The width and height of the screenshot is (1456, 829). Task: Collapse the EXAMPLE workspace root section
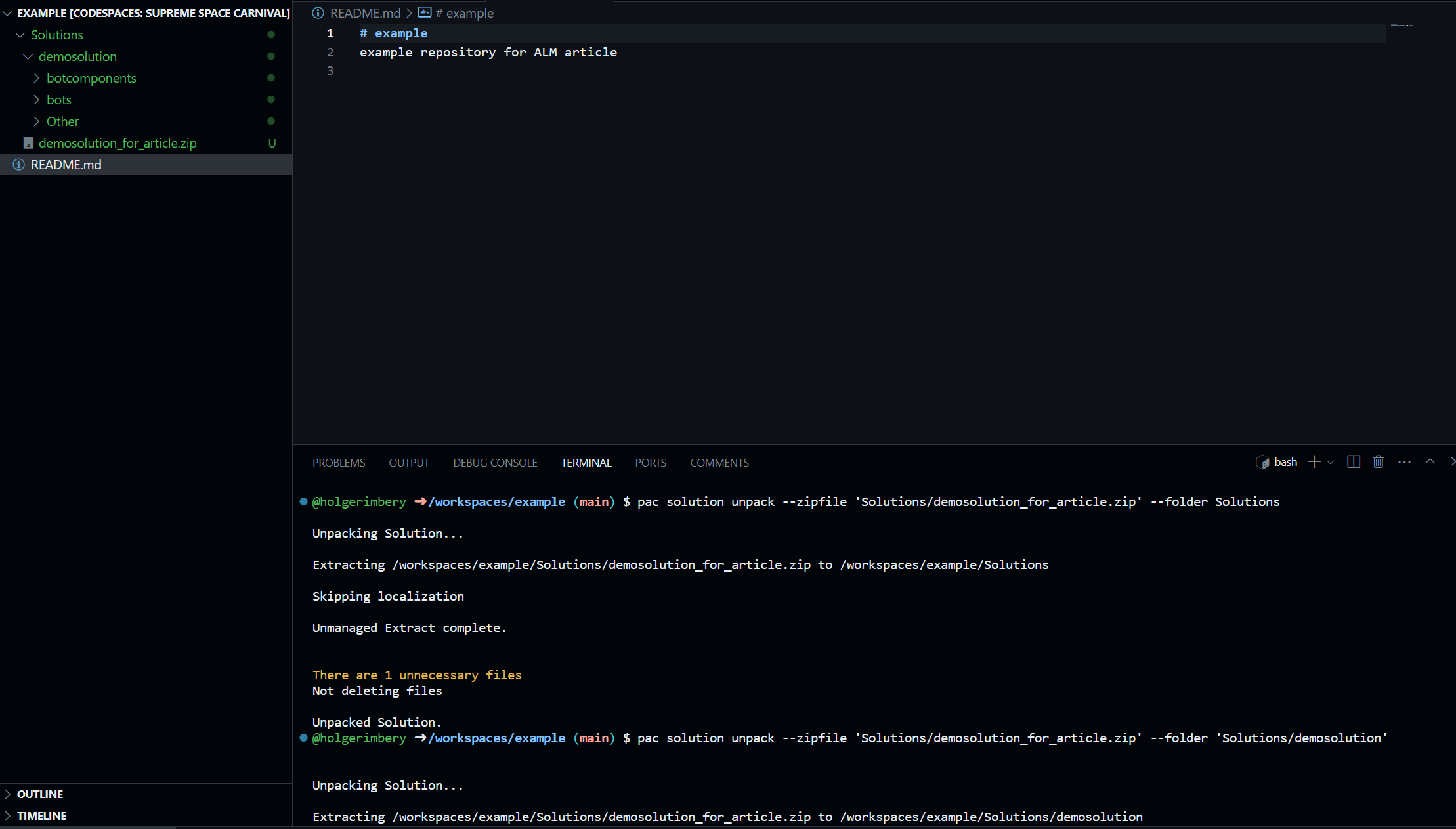pos(8,13)
